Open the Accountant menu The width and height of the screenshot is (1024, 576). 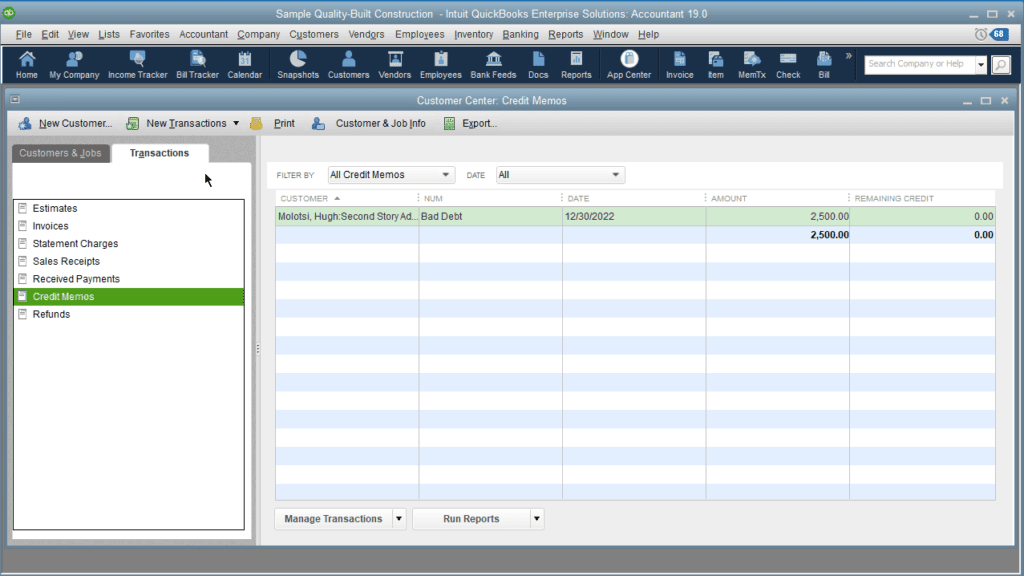point(203,33)
